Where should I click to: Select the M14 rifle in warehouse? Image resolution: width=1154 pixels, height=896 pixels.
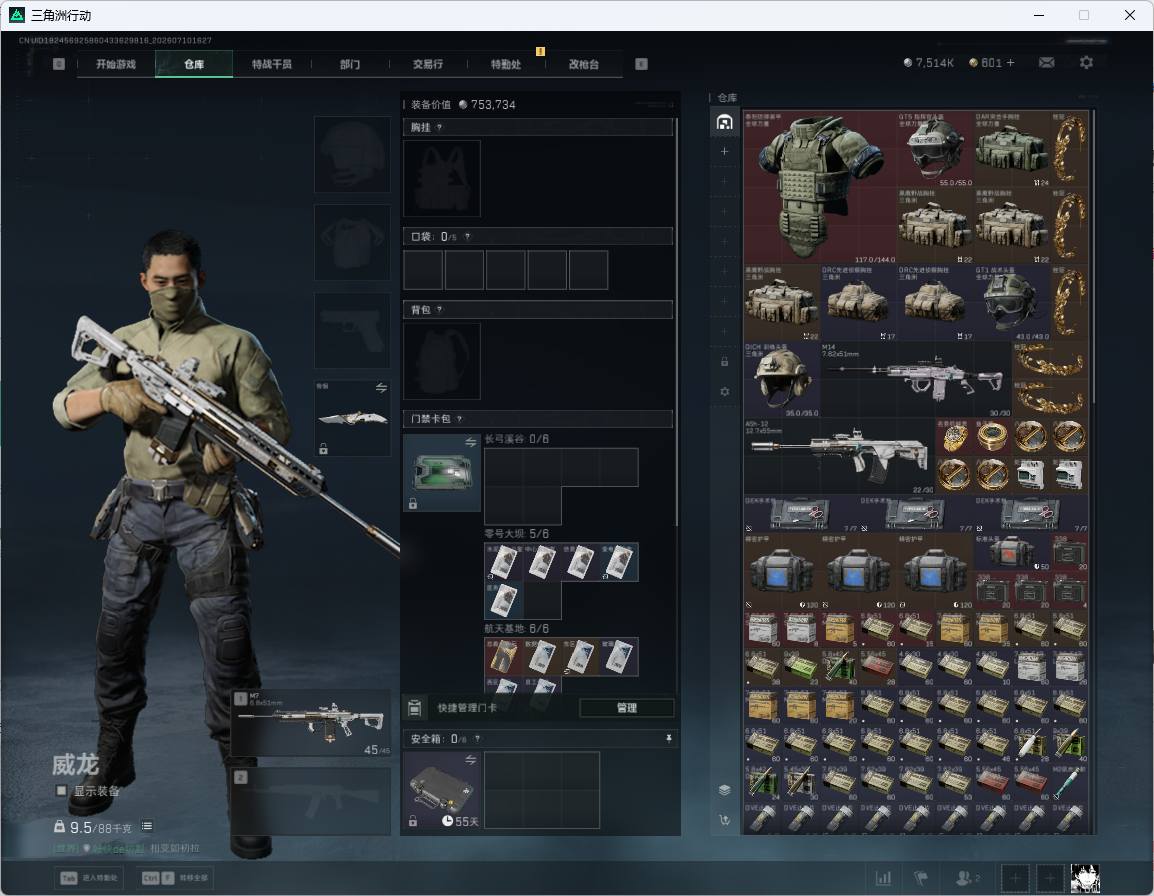click(915, 378)
